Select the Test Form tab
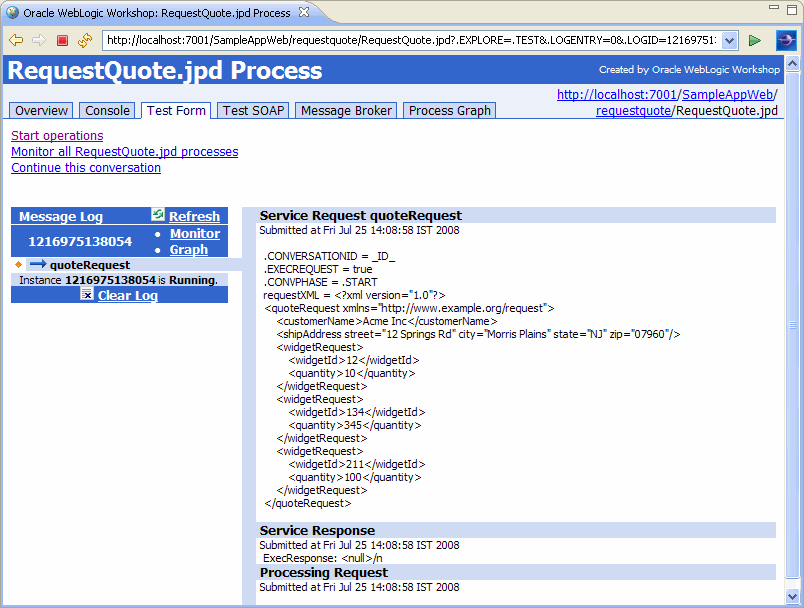Image resolution: width=804 pixels, height=608 pixels. tap(176, 111)
